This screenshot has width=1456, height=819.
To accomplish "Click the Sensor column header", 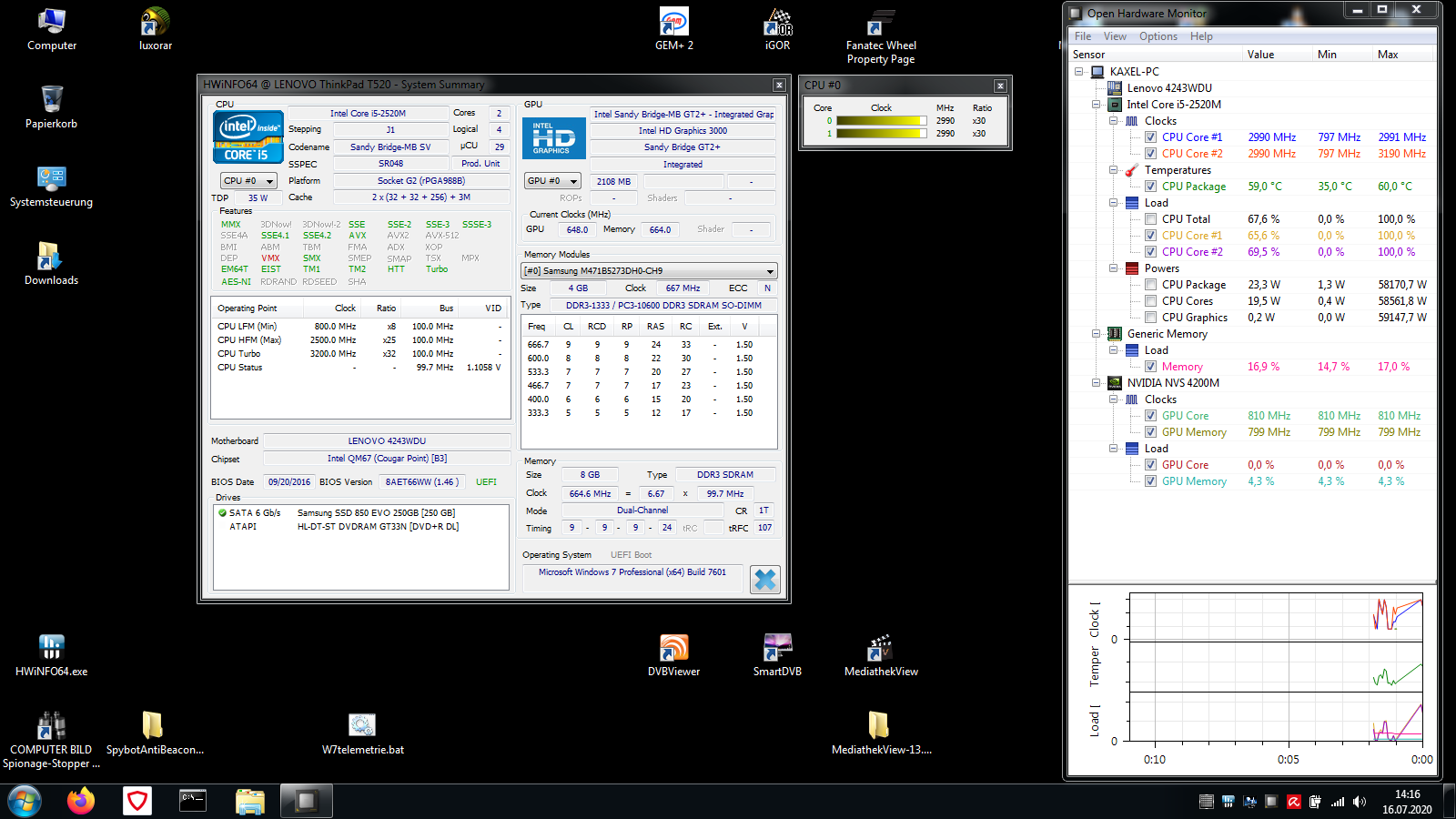I will [x=1156, y=55].
